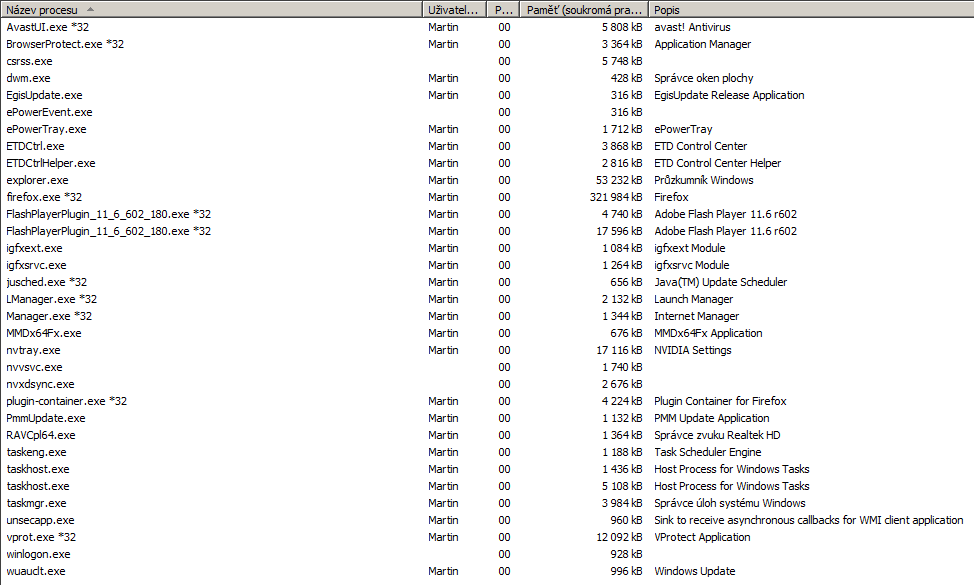Select csrss.exe in the process list
Screen dimensions: 974x585
point(29,61)
